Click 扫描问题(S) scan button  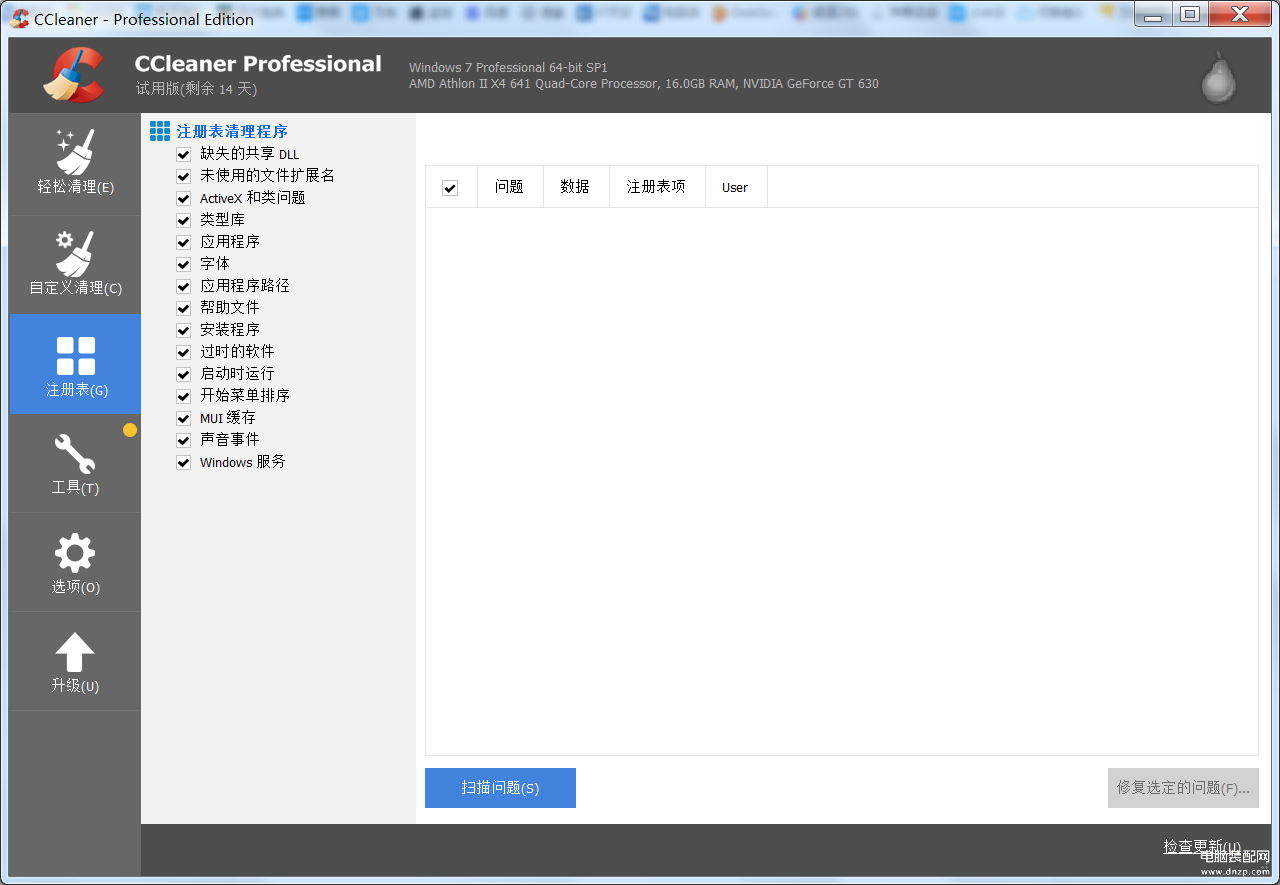tap(500, 788)
